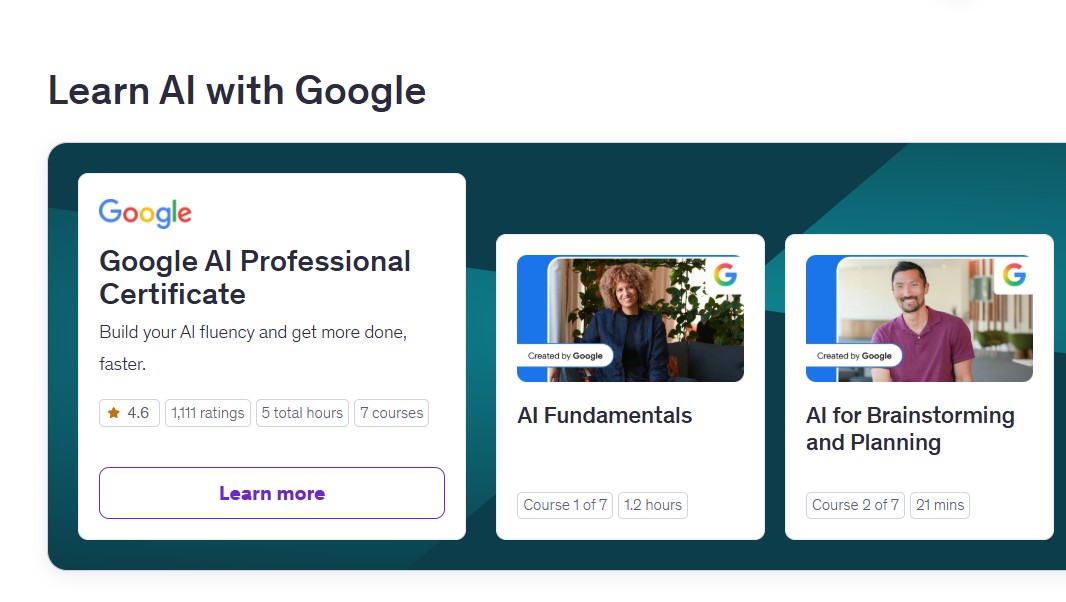Click the Google G icon on AI Fundamentals thumbnail
This screenshot has height=602, width=1066.
[x=725, y=275]
